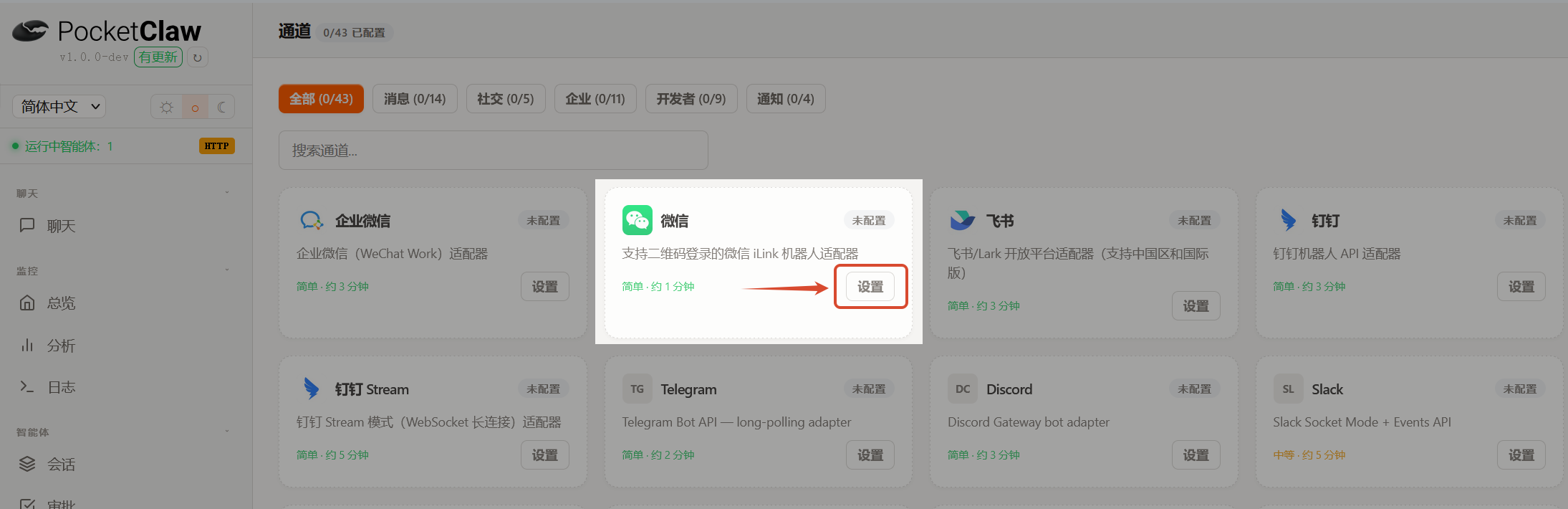Click the 企业微信 channel icon
Image resolution: width=1568 pixels, height=509 pixels.
coord(312,220)
